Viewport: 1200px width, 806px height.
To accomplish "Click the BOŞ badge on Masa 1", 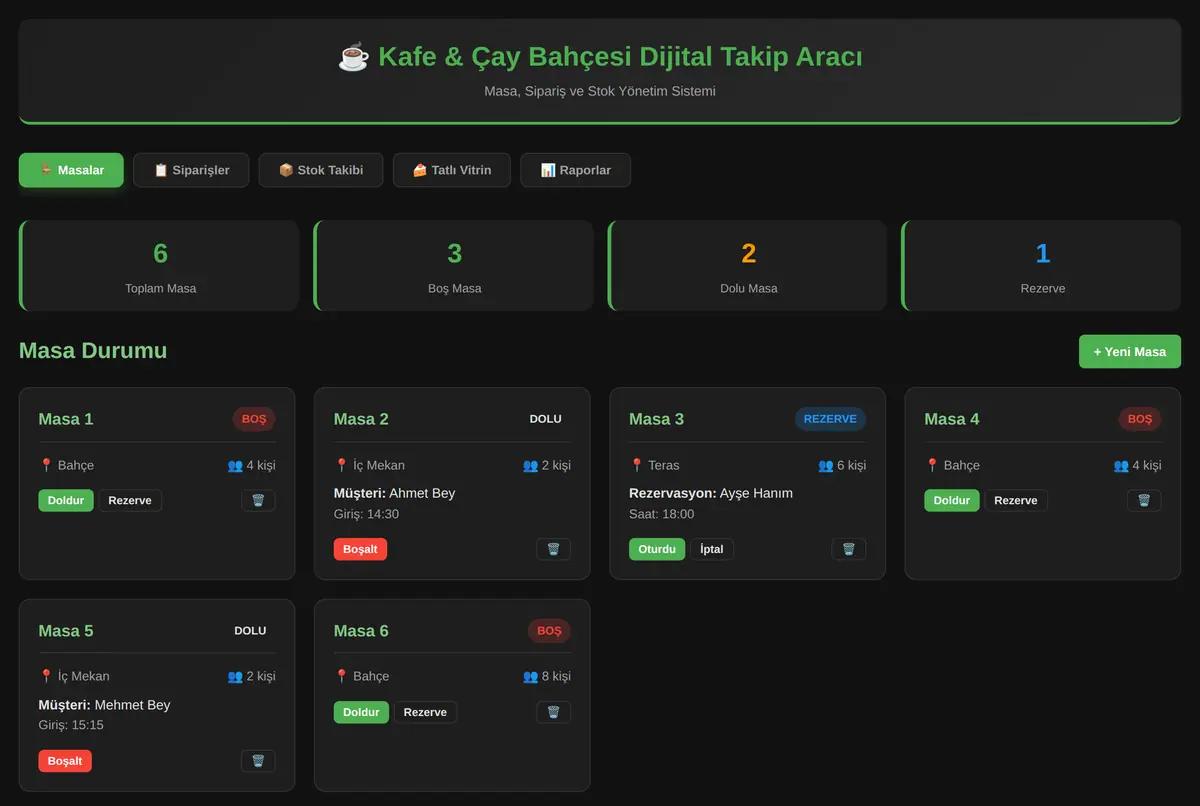I will click(x=254, y=419).
